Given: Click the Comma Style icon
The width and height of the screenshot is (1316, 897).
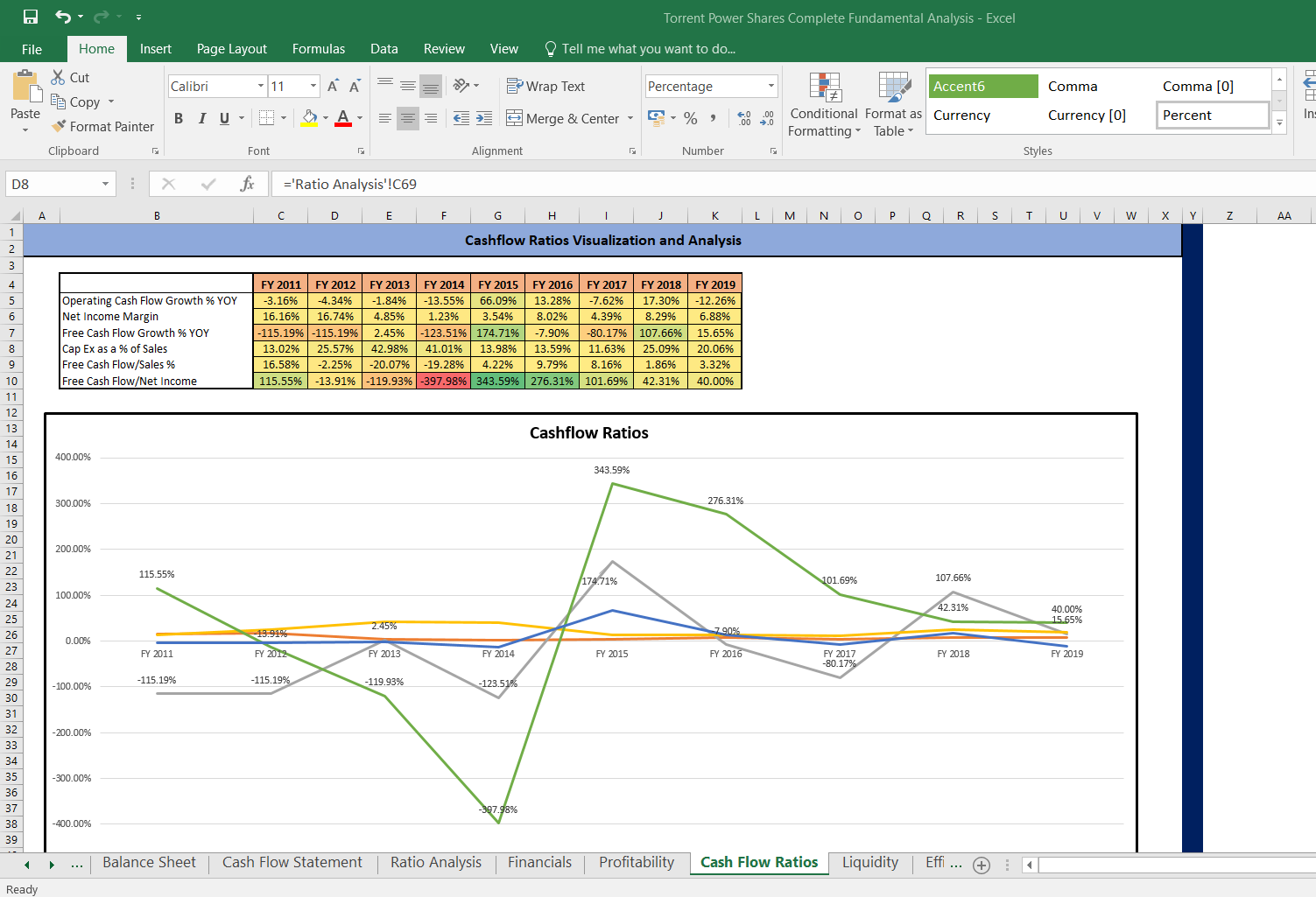Looking at the screenshot, I should [x=714, y=118].
